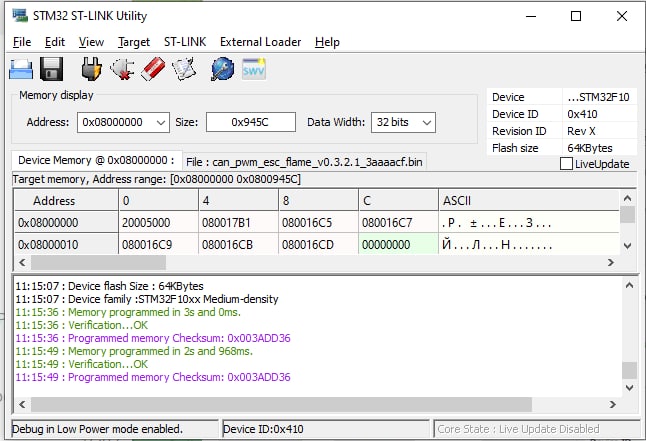The width and height of the screenshot is (646, 441).
Task: Click the STM32 ST-LINK Utility title icon
Action: (x=20, y=16)
